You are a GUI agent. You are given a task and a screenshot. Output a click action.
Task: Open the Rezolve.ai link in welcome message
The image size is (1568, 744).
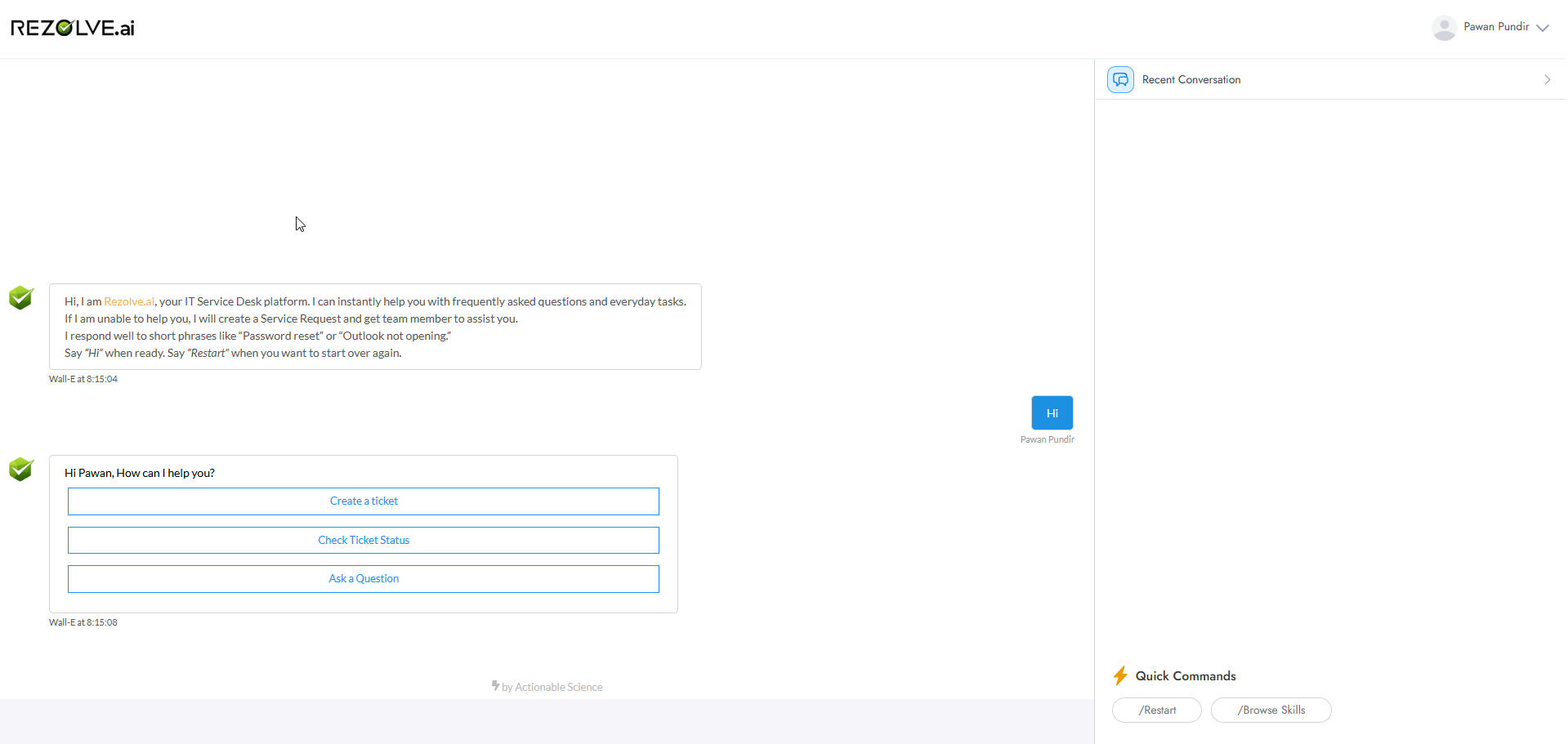[x=129, y=301]
